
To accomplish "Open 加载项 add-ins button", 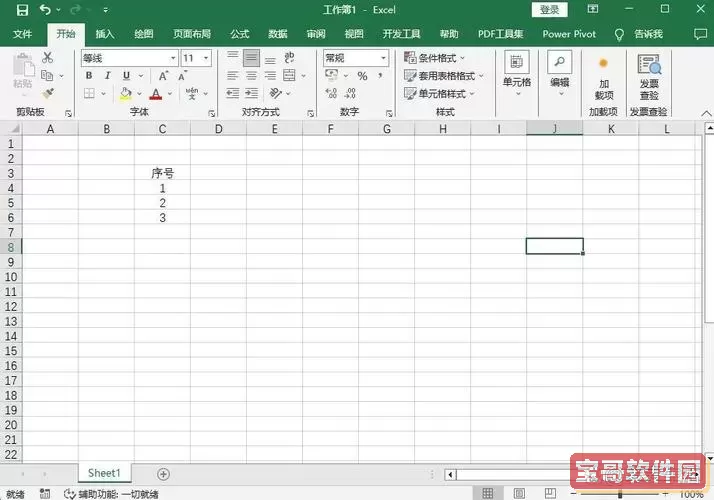I will [604, 77].
